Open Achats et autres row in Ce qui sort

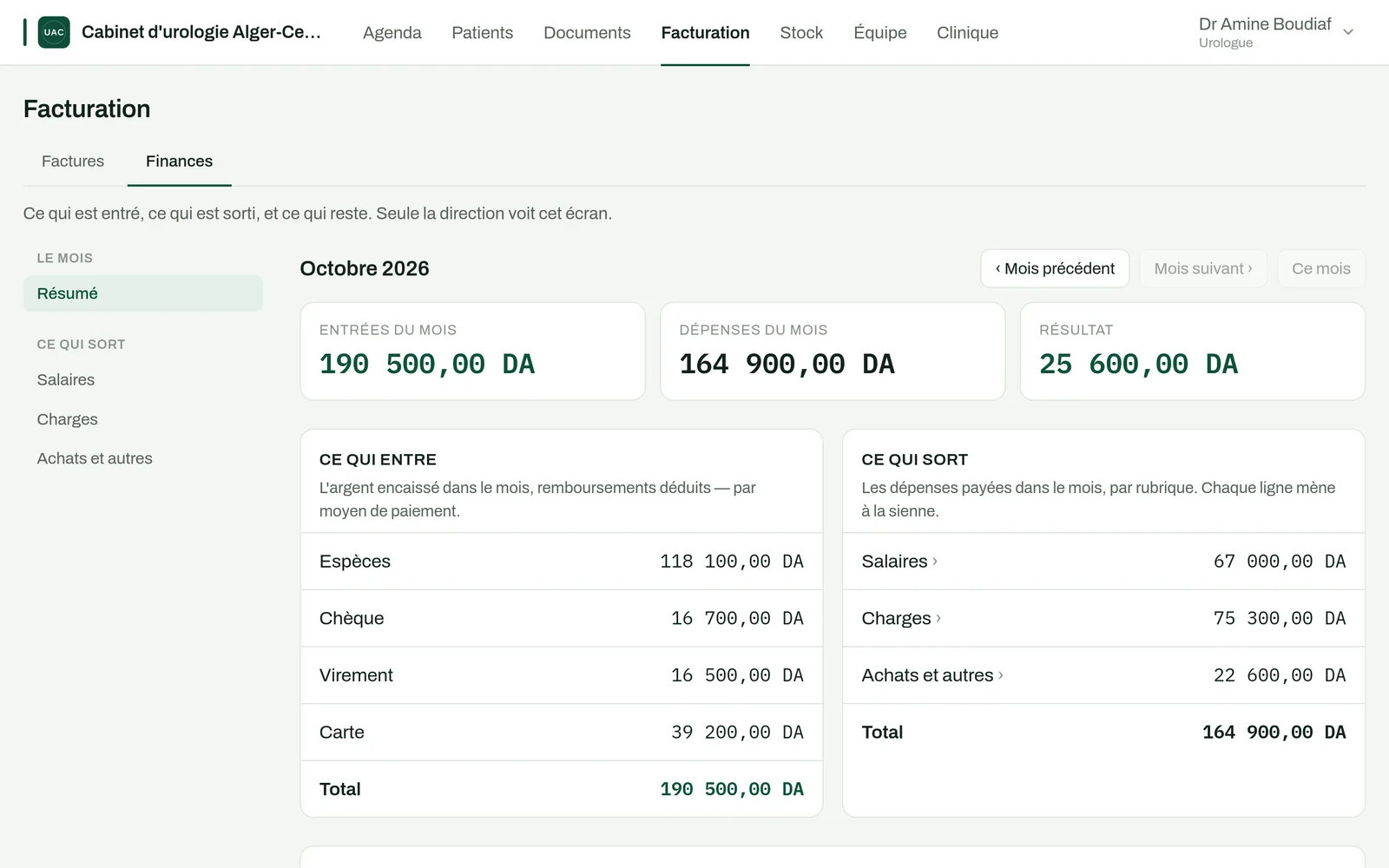1103,675
